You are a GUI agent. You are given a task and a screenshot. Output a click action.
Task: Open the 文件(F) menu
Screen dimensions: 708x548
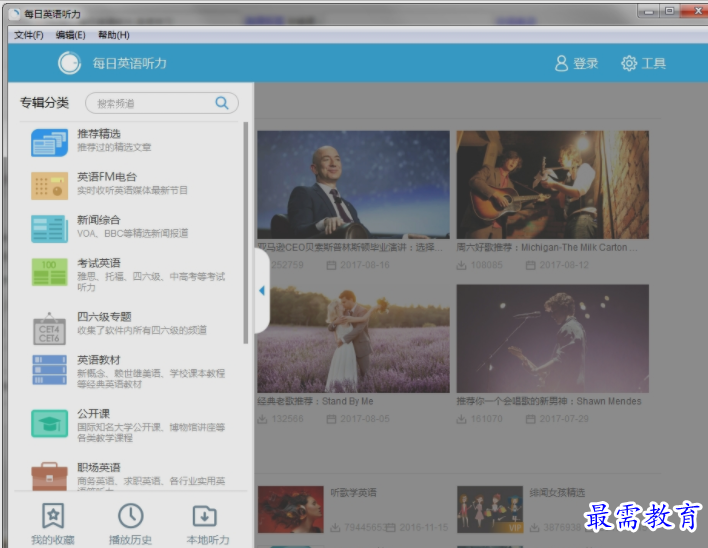(28, 35)
